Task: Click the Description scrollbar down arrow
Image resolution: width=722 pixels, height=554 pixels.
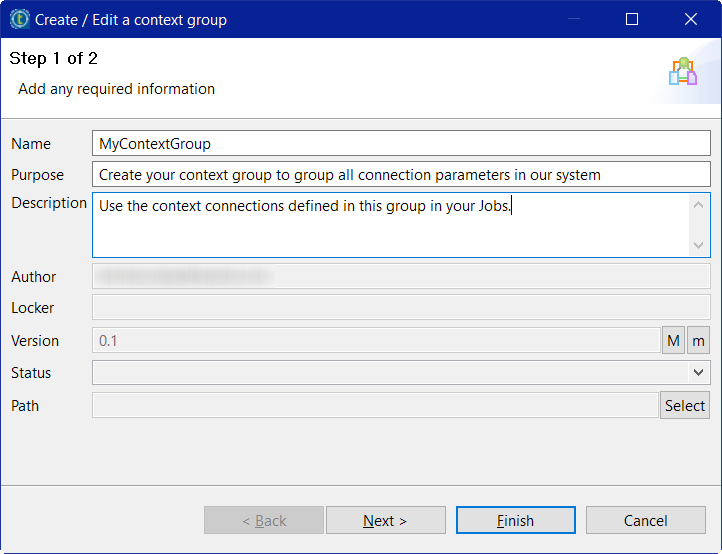Action: coord(698,245)
